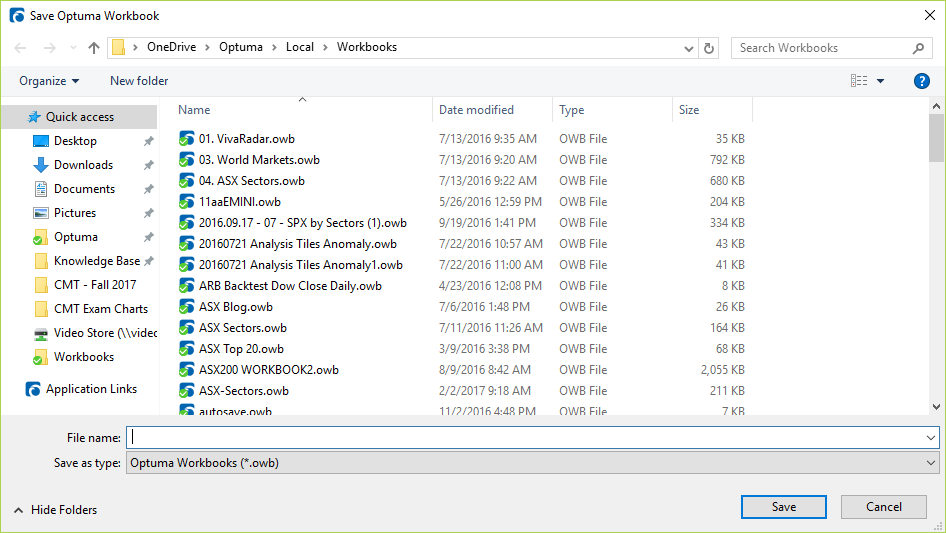Open CMT Exam Charts folder

point(101,309)
